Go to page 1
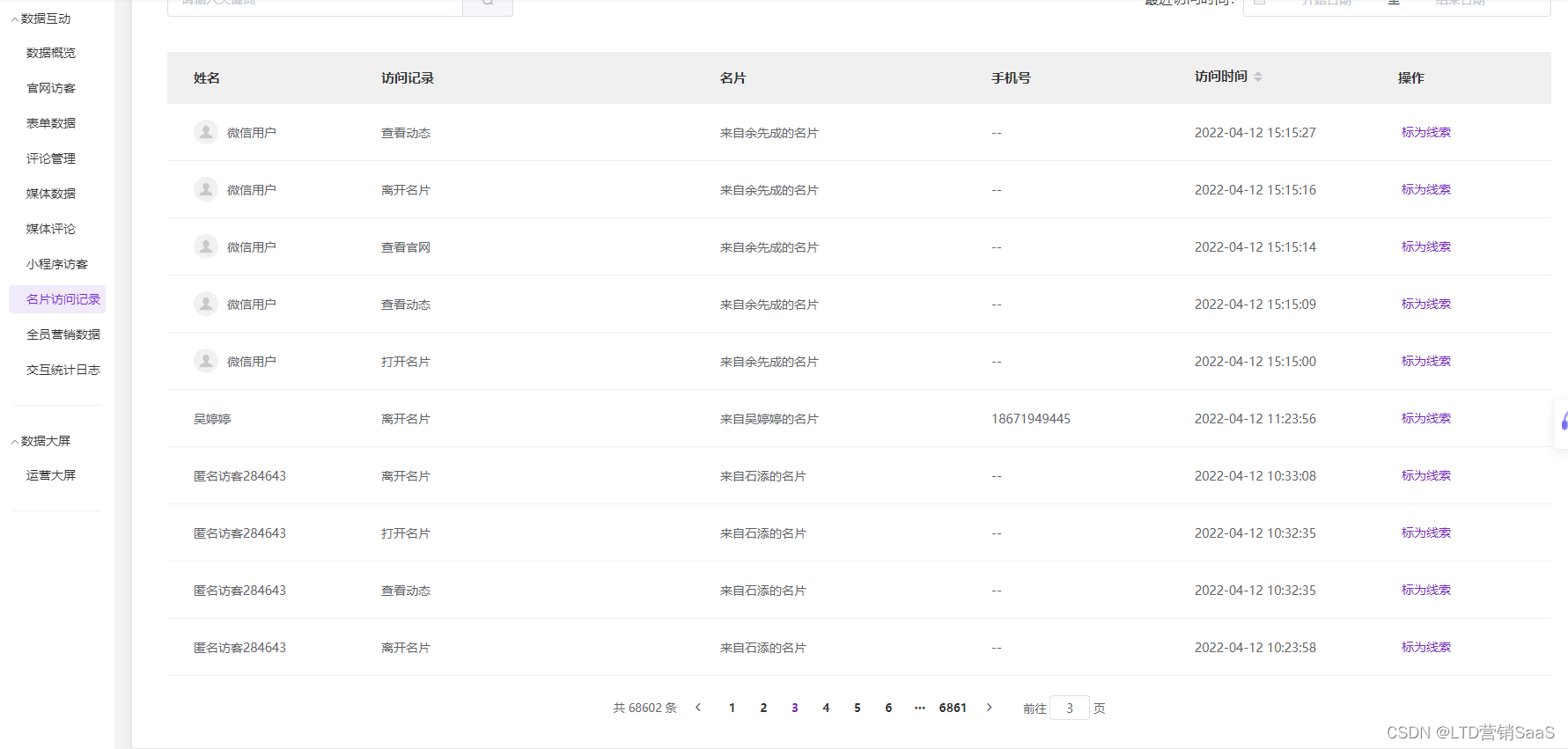Screen dimensions: 1568x749 pyautogui.click(x=732, y=708)
